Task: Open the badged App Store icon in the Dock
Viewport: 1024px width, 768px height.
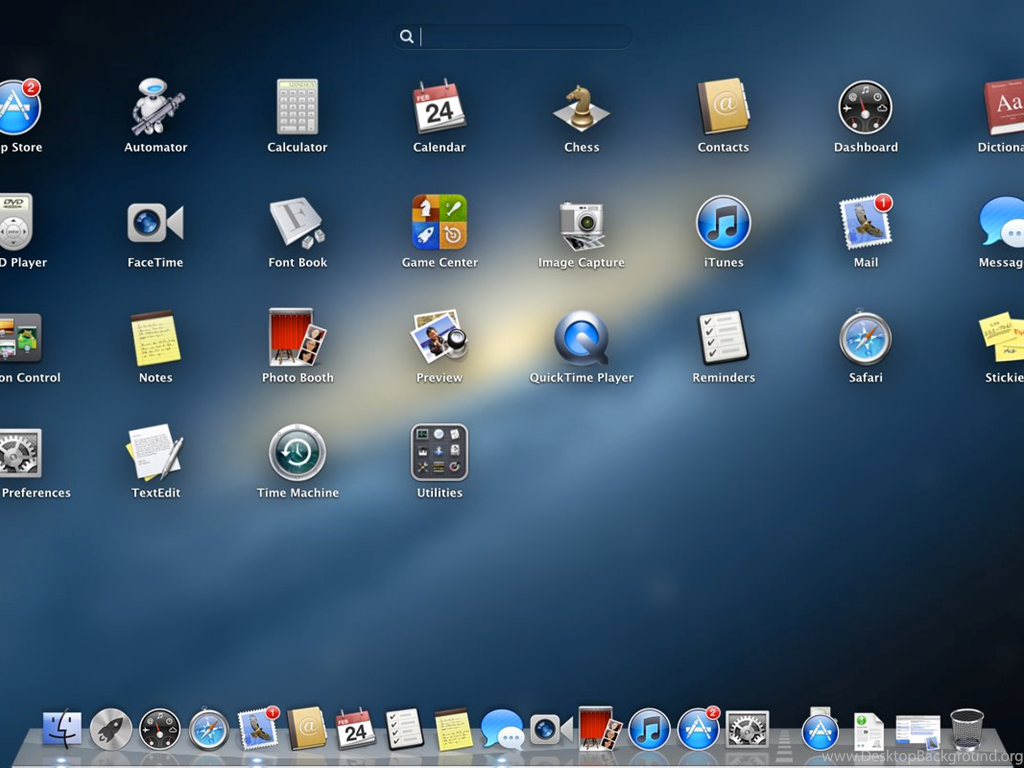Action: tap(698, 728)
